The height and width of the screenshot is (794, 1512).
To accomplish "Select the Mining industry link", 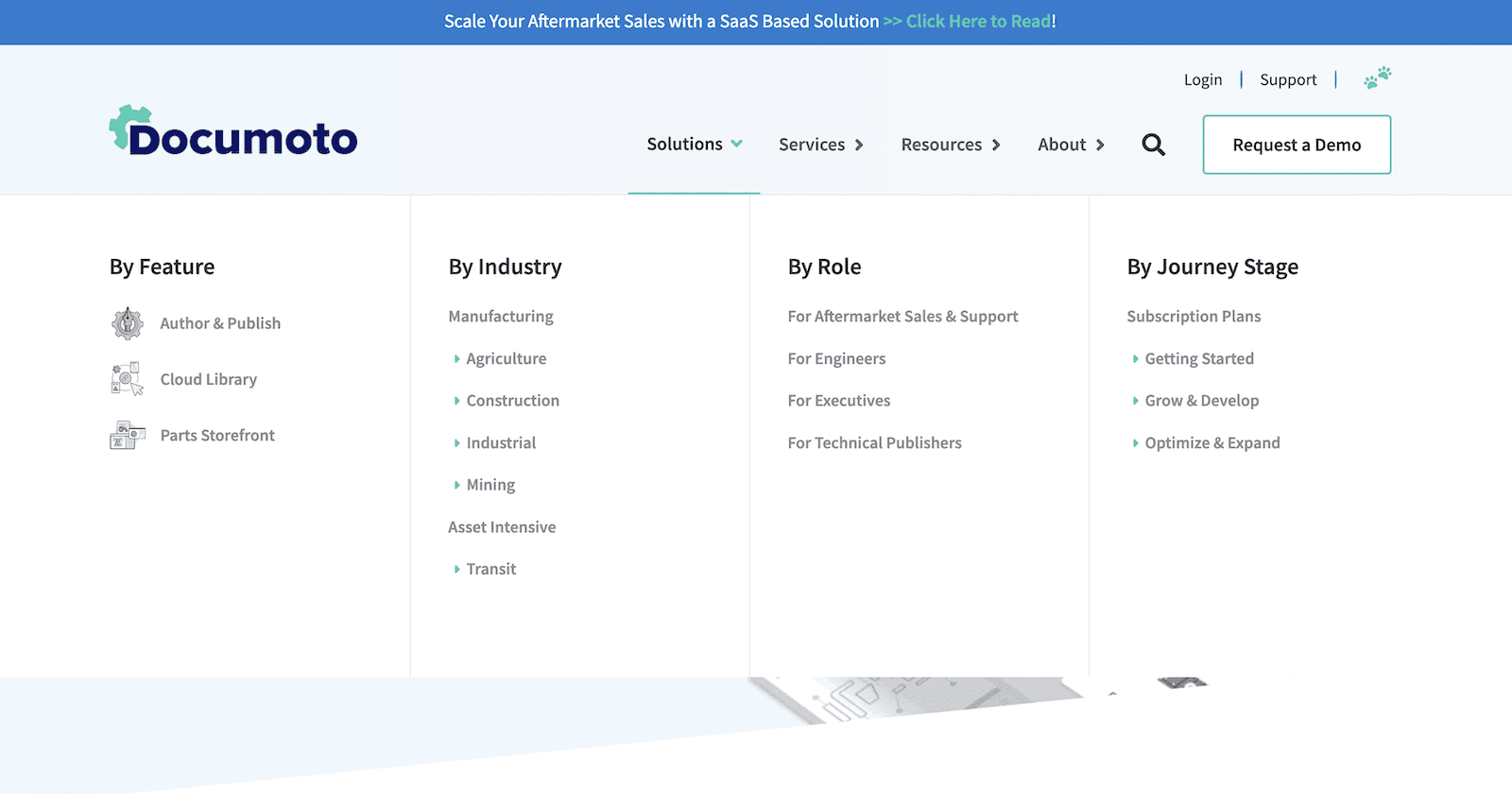I will (x=490, y=485).
